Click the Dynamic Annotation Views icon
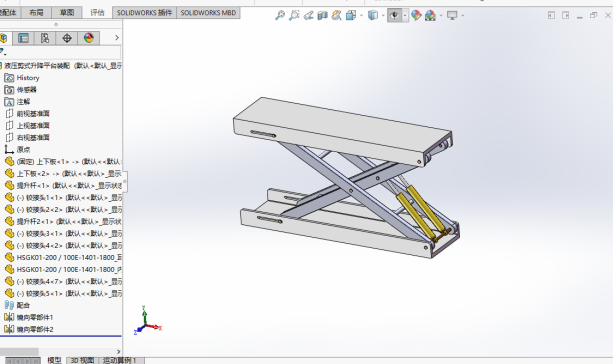The image size is (613, 364). (x=337, y=15)
